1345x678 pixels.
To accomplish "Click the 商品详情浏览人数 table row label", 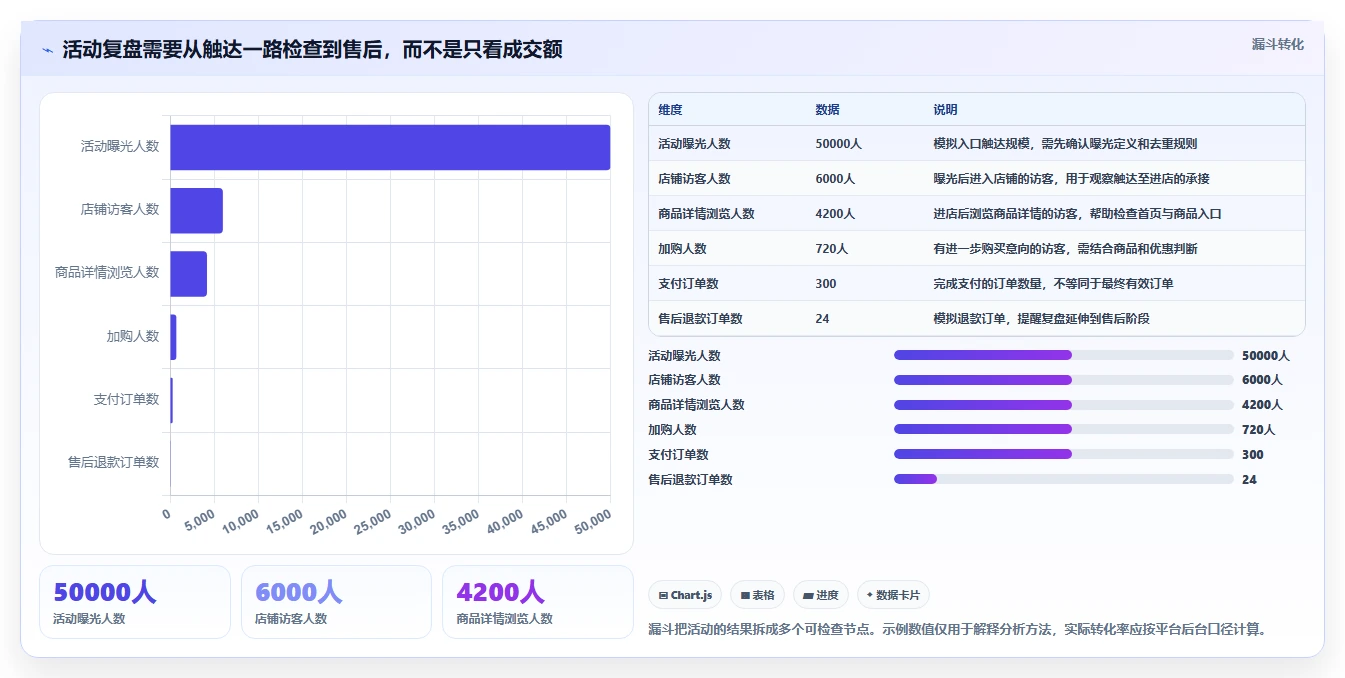I will pyautogui.click(x=706, y=214).
